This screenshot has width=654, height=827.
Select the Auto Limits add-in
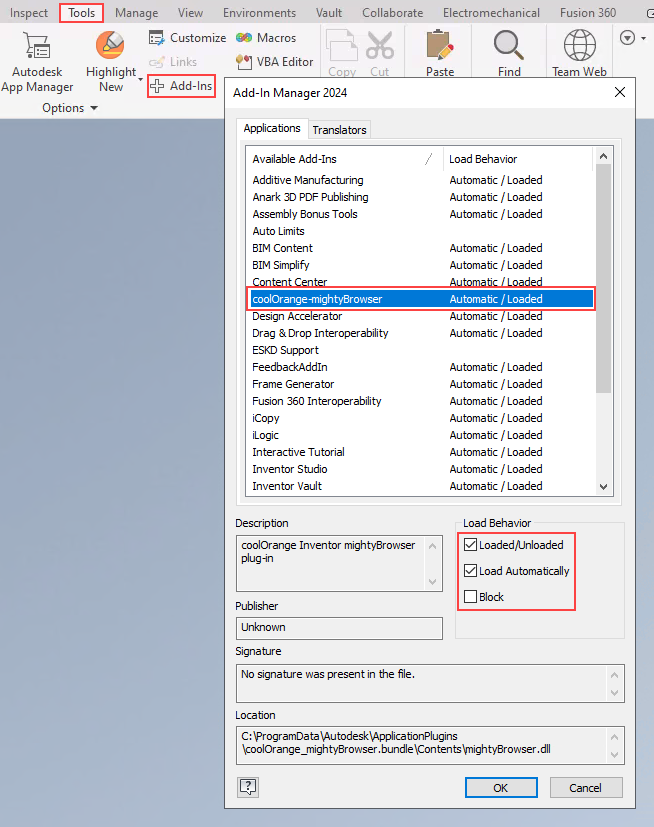pyautogui.click(x=420, y=231)
